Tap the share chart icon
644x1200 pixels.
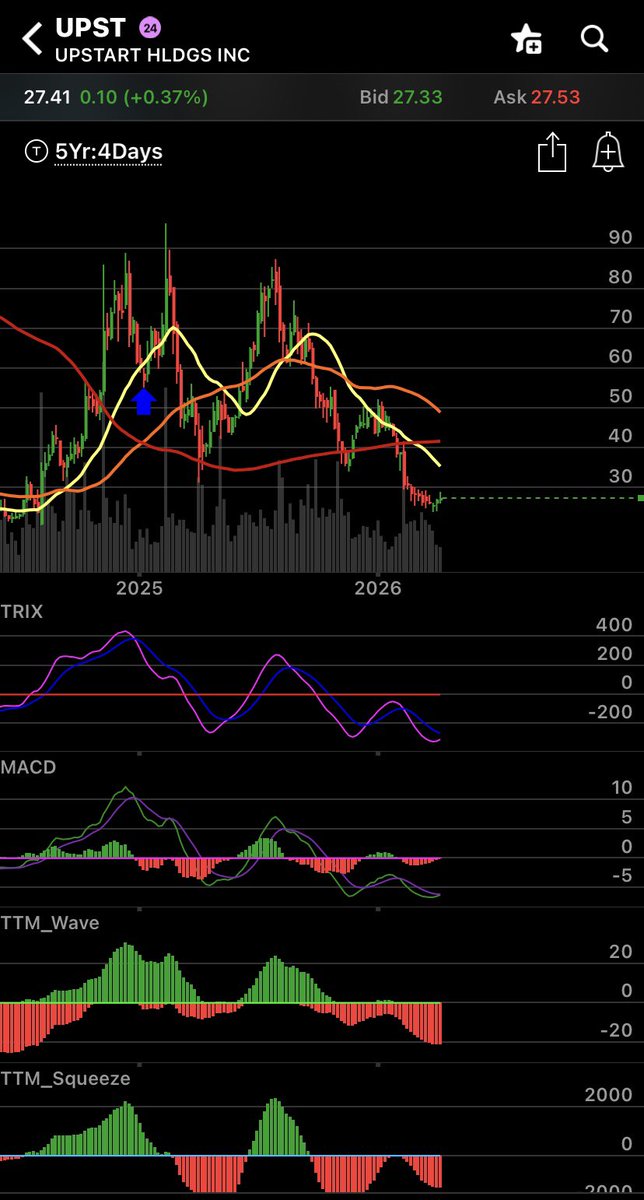[x=552, y=153]
